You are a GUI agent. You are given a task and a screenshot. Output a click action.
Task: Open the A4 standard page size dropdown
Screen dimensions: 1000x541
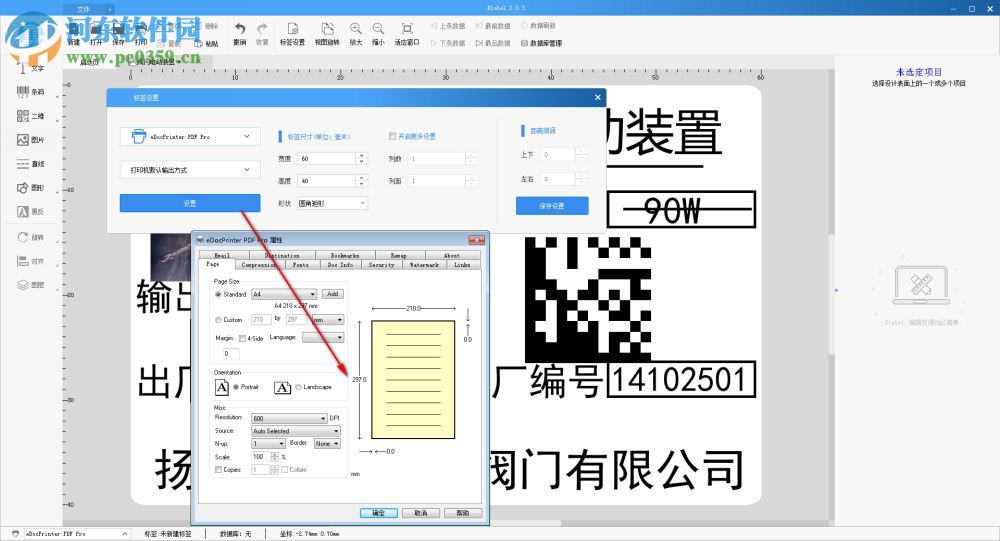(284, 294)
